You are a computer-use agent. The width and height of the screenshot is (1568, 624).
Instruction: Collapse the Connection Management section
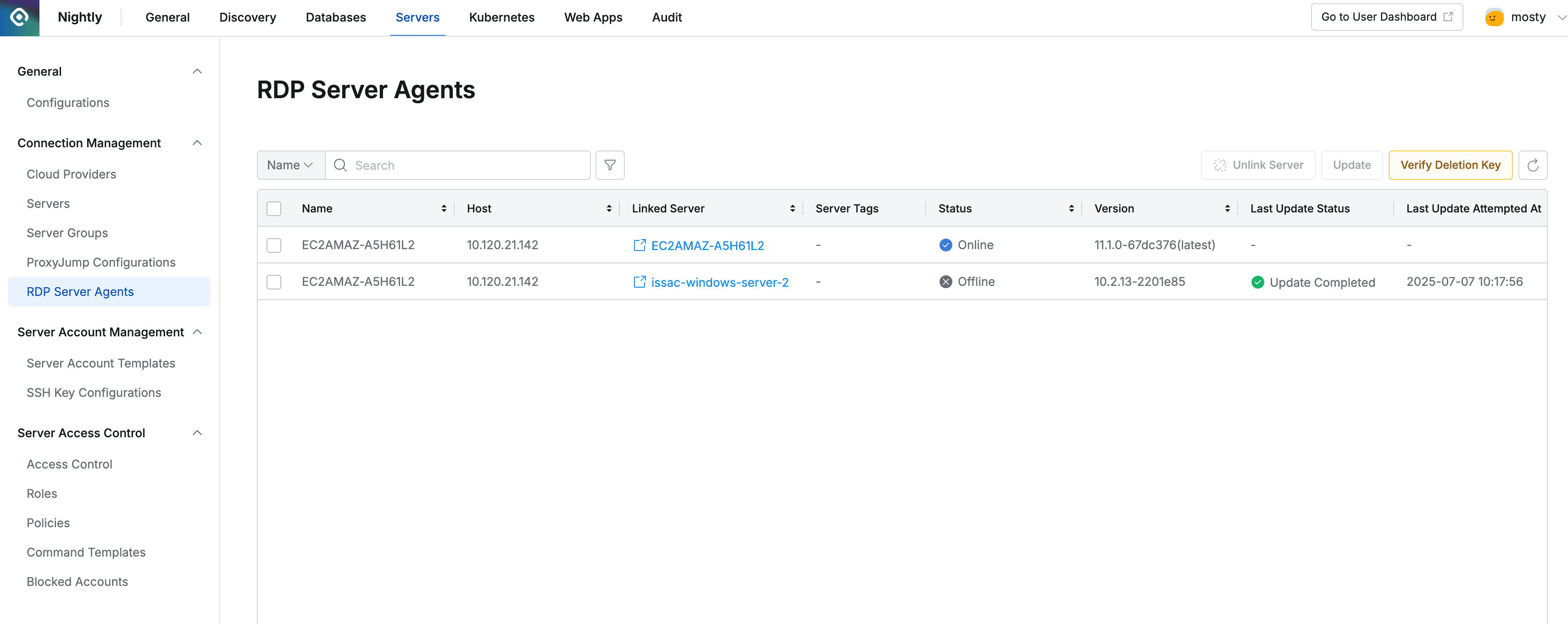tap(197, 142)
